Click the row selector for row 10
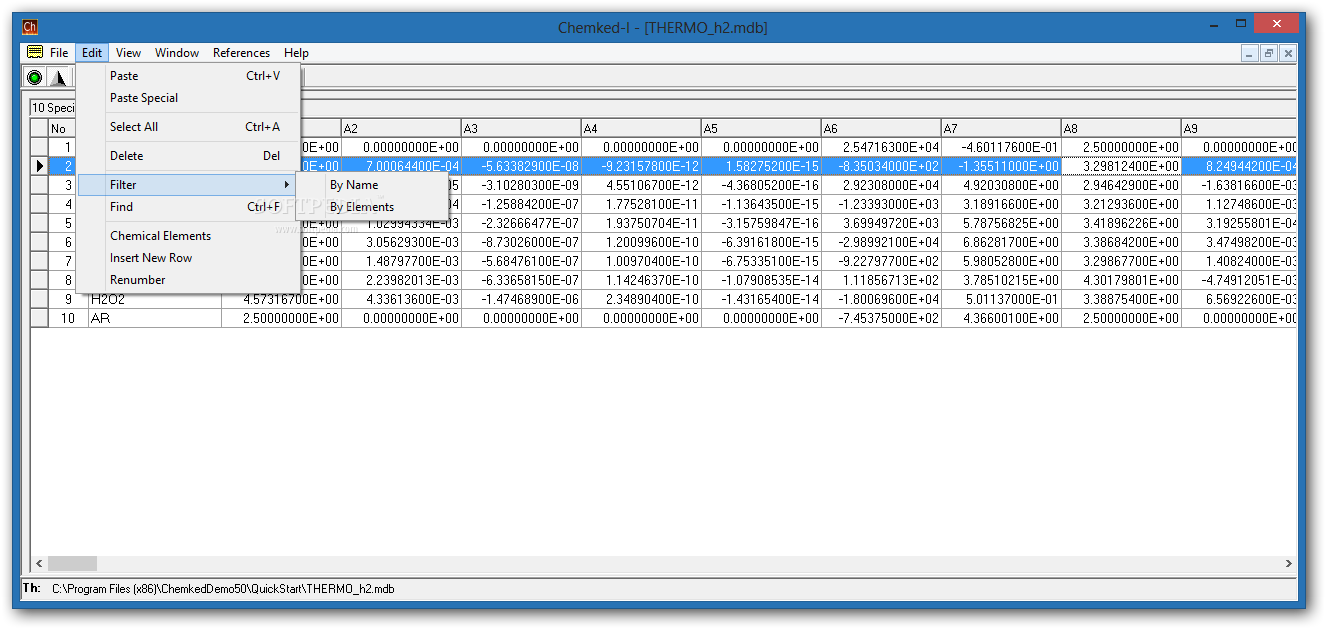 [x=40, y=318]
